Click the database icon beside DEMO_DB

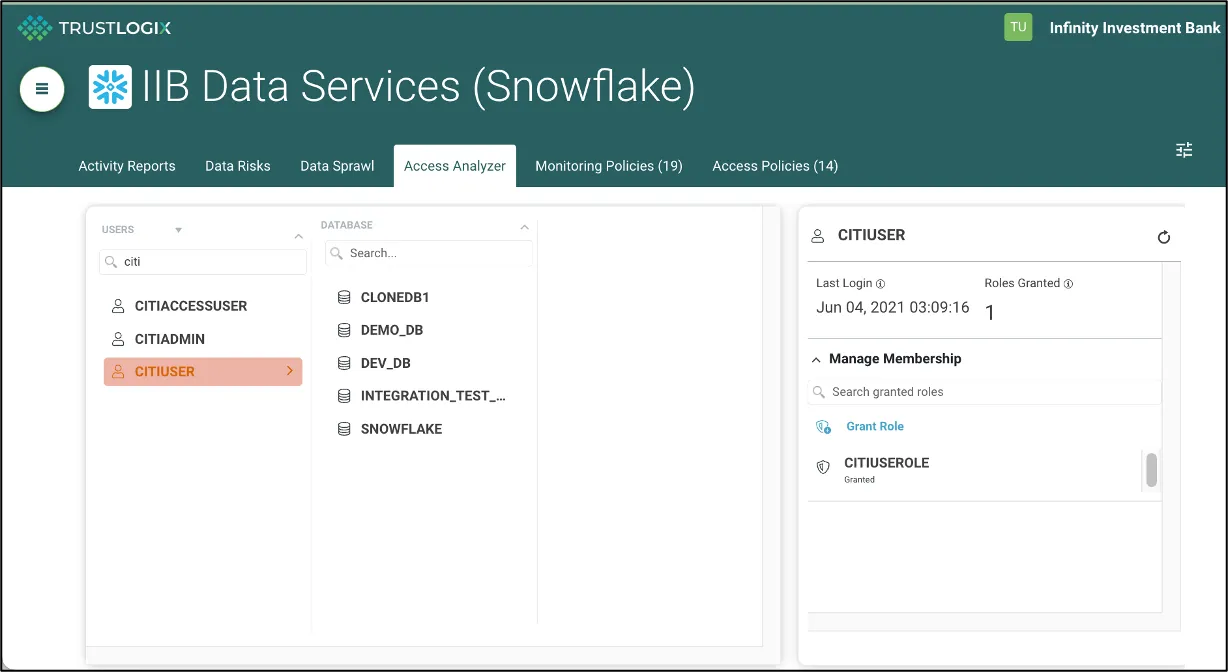point(343,329)
